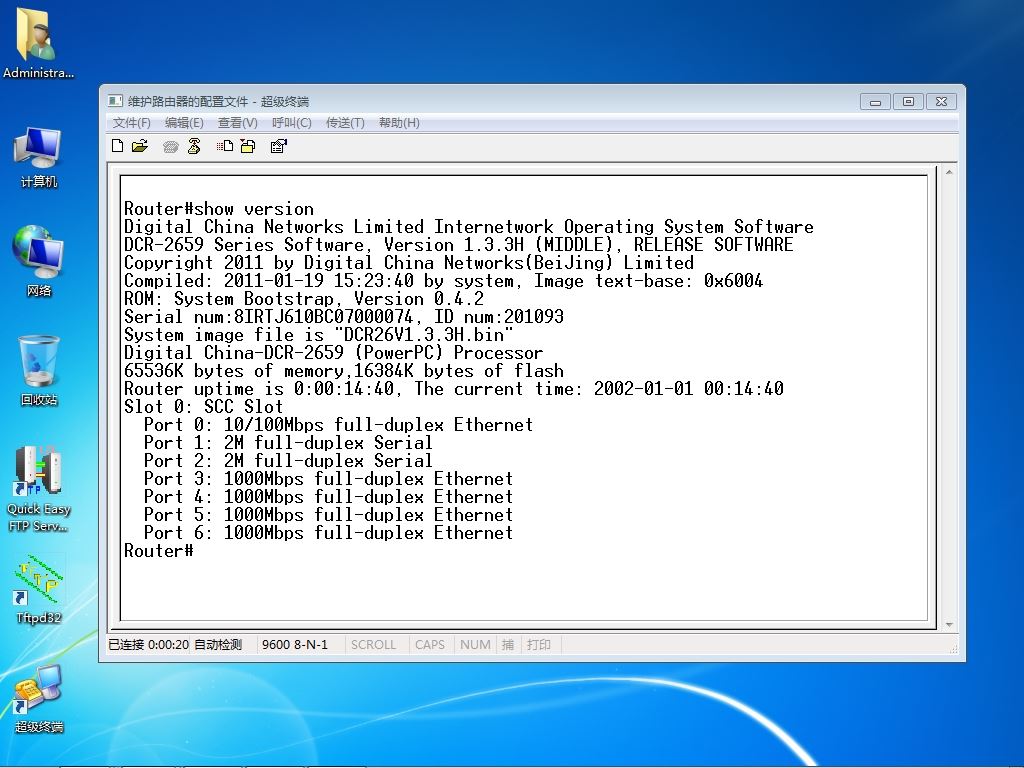The image size is (1024, 768).
Task: Open the 编辑(E) menu
Action: pyautogui.click(x=184, y=123)
